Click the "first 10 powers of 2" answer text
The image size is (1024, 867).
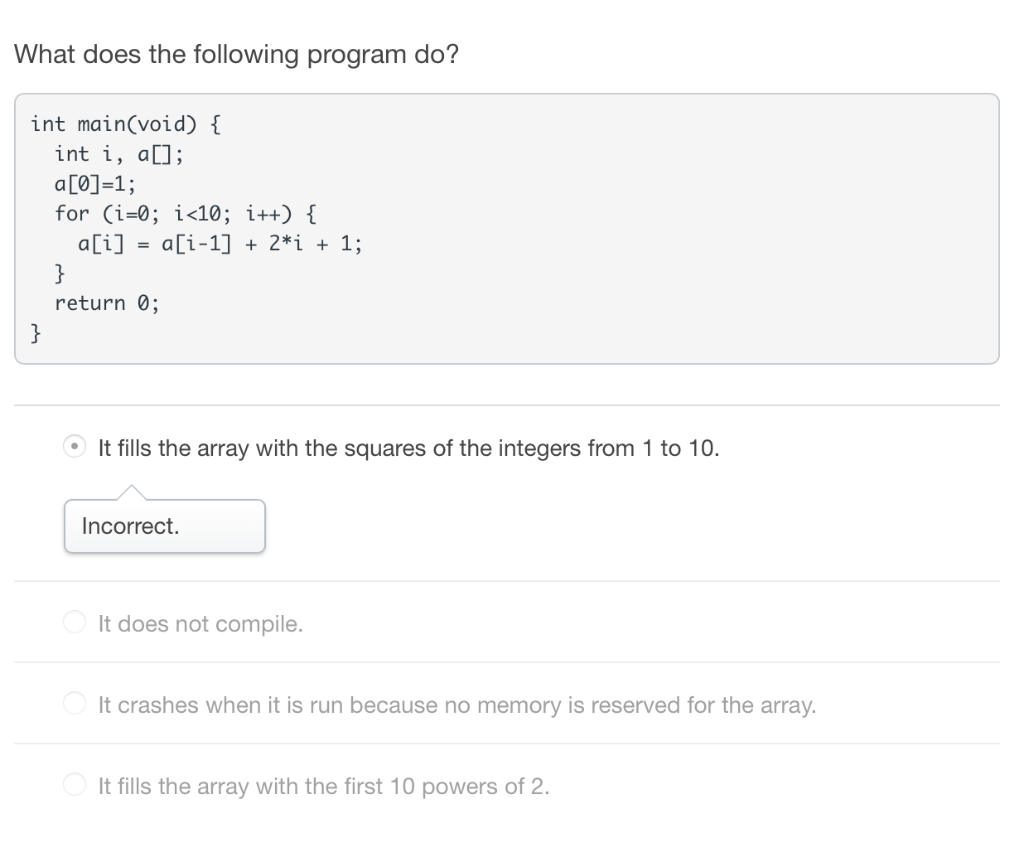324,787
